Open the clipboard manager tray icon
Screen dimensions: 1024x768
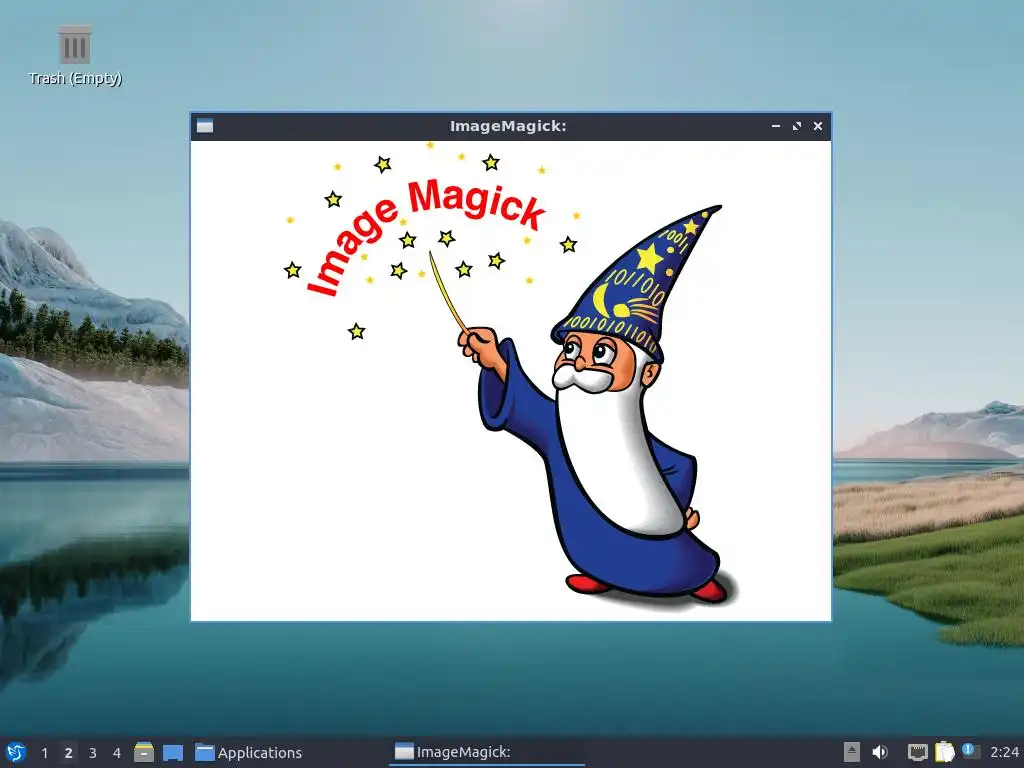[x=944, y=752]
